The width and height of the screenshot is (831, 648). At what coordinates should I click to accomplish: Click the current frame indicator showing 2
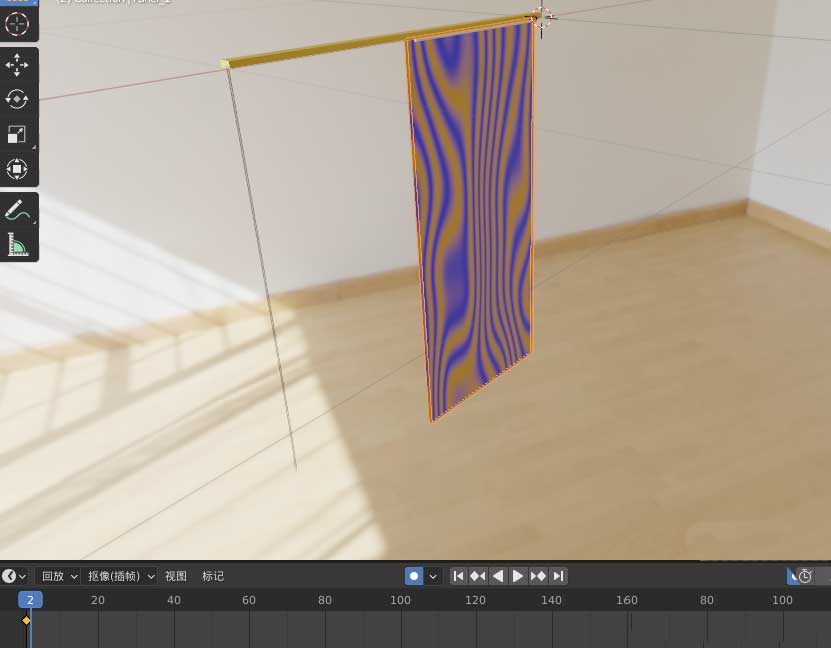pyautogui.click(x=29, y=600)
